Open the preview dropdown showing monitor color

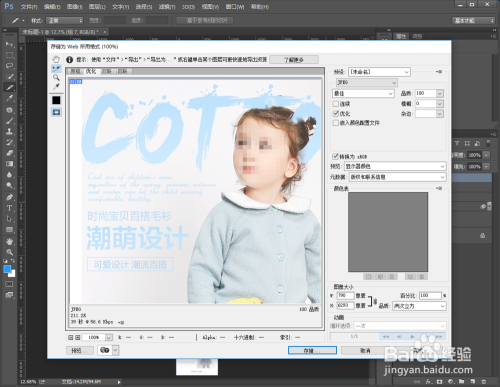(x=395, y=166)
